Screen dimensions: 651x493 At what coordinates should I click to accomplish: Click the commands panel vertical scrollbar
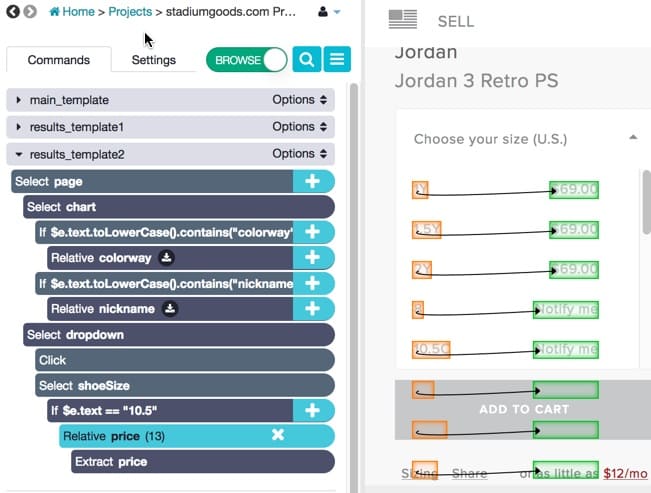point(354,287)
